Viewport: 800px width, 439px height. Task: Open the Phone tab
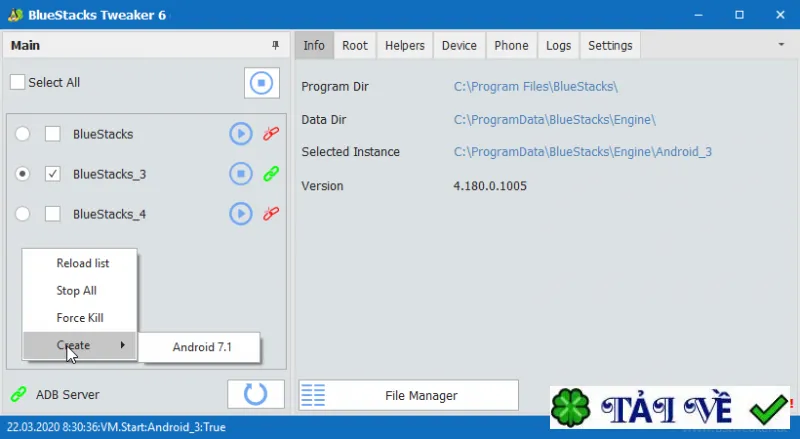(x=511, y=45)
